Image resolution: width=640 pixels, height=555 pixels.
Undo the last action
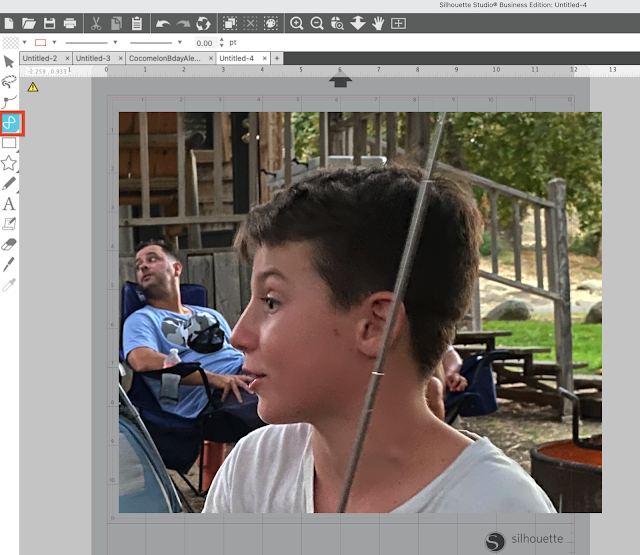(163, 24)
